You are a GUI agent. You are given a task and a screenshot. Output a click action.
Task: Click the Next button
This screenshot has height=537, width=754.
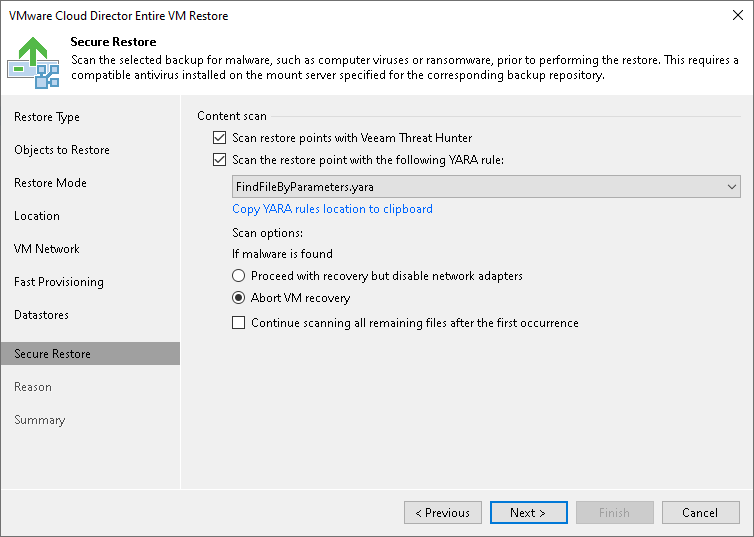pos(528,512)
